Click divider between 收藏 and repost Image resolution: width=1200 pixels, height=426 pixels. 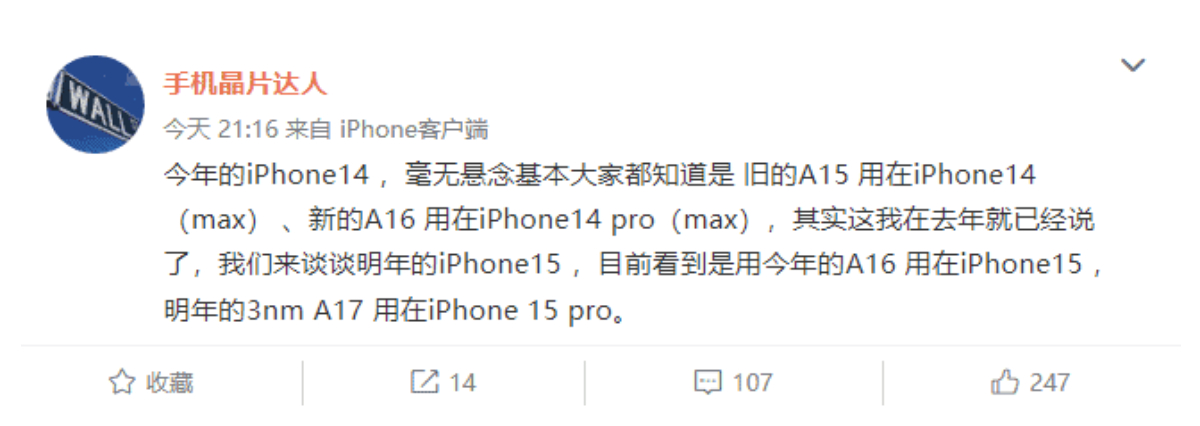303,382
